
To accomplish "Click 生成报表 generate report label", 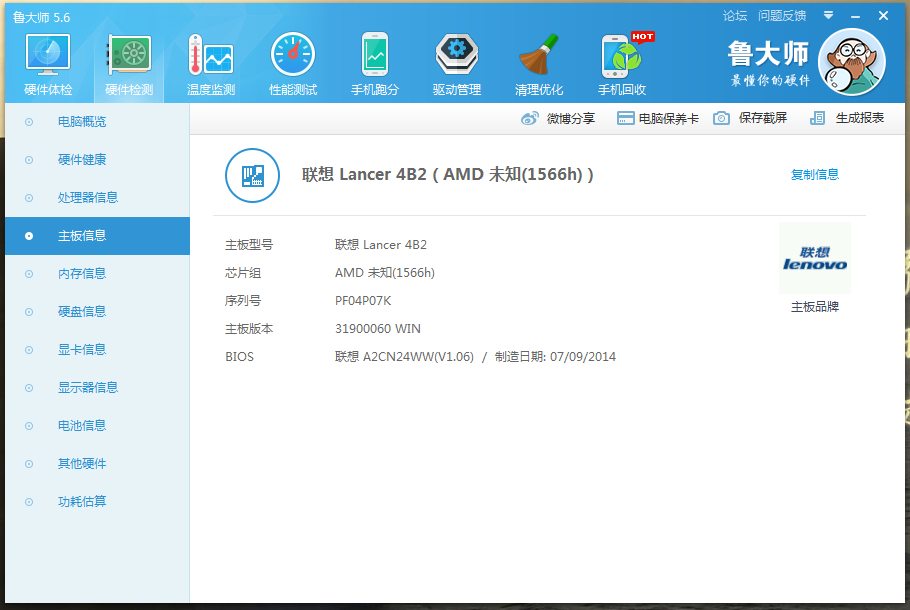I will (x=860, y=118).
